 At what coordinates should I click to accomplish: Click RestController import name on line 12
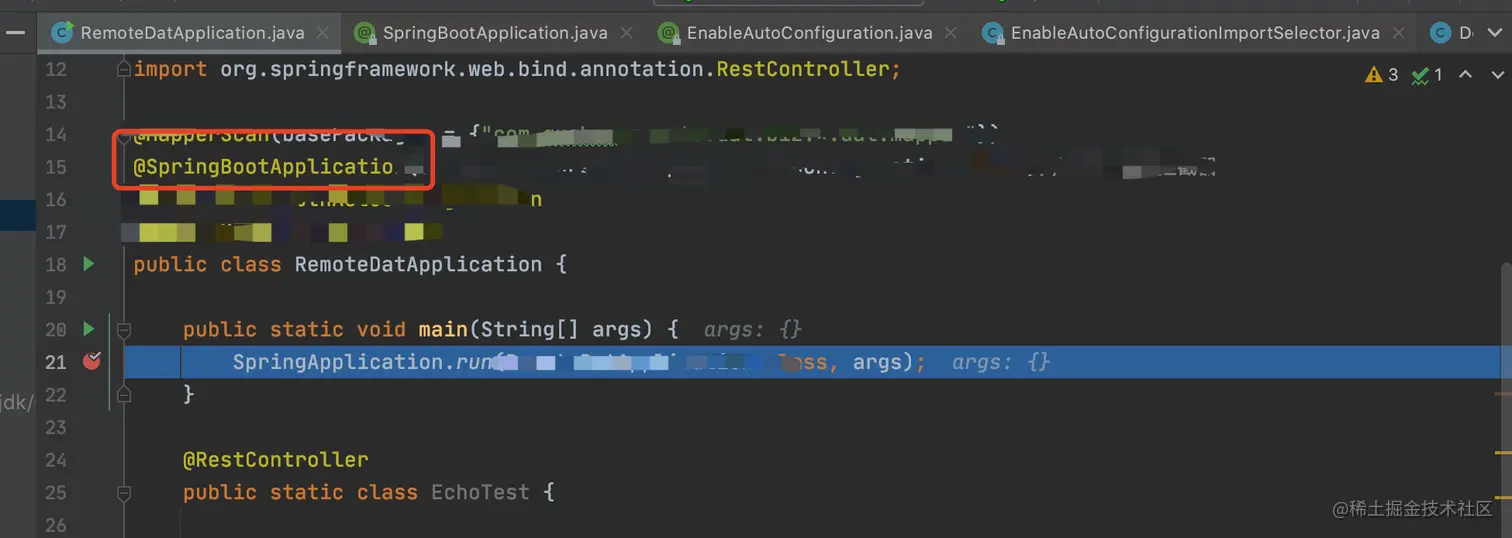(x=802, y=69)
